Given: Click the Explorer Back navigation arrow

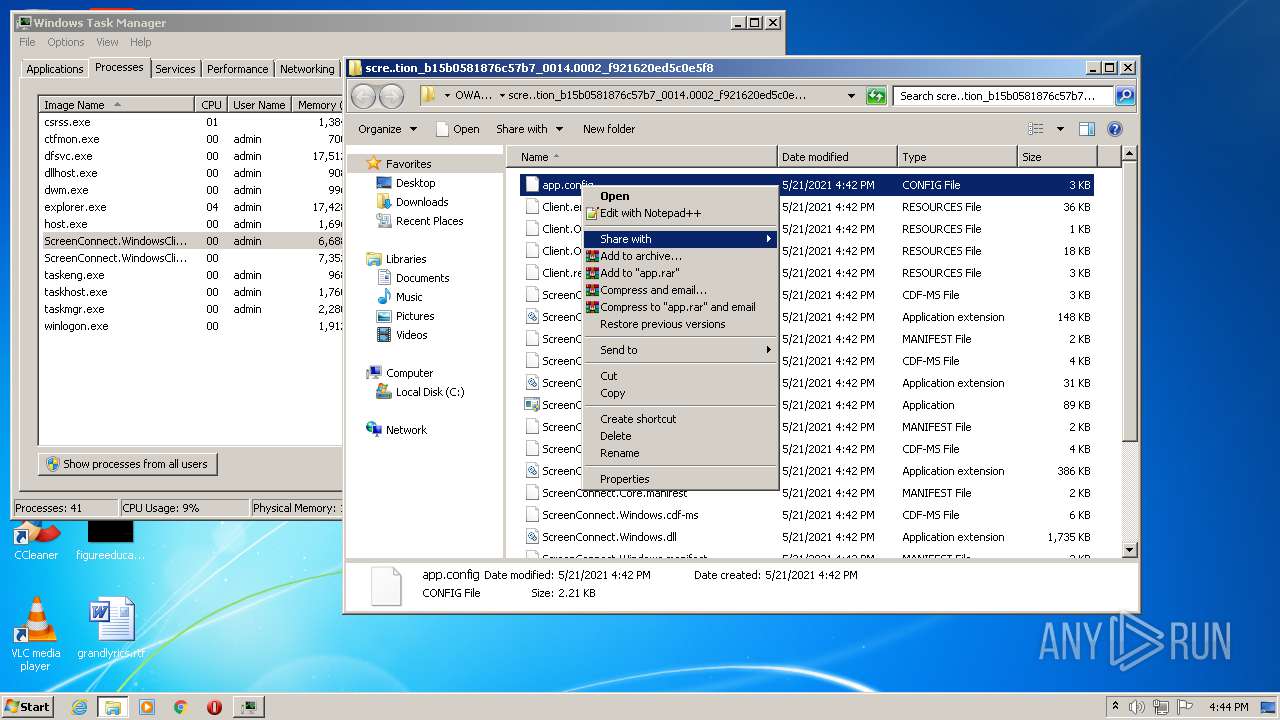Looking at the screenshot, I should click(363, 96).
